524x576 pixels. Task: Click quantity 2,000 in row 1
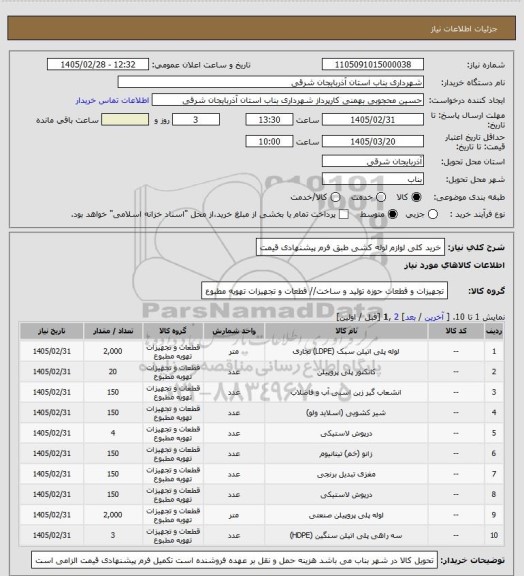point(113,352)
